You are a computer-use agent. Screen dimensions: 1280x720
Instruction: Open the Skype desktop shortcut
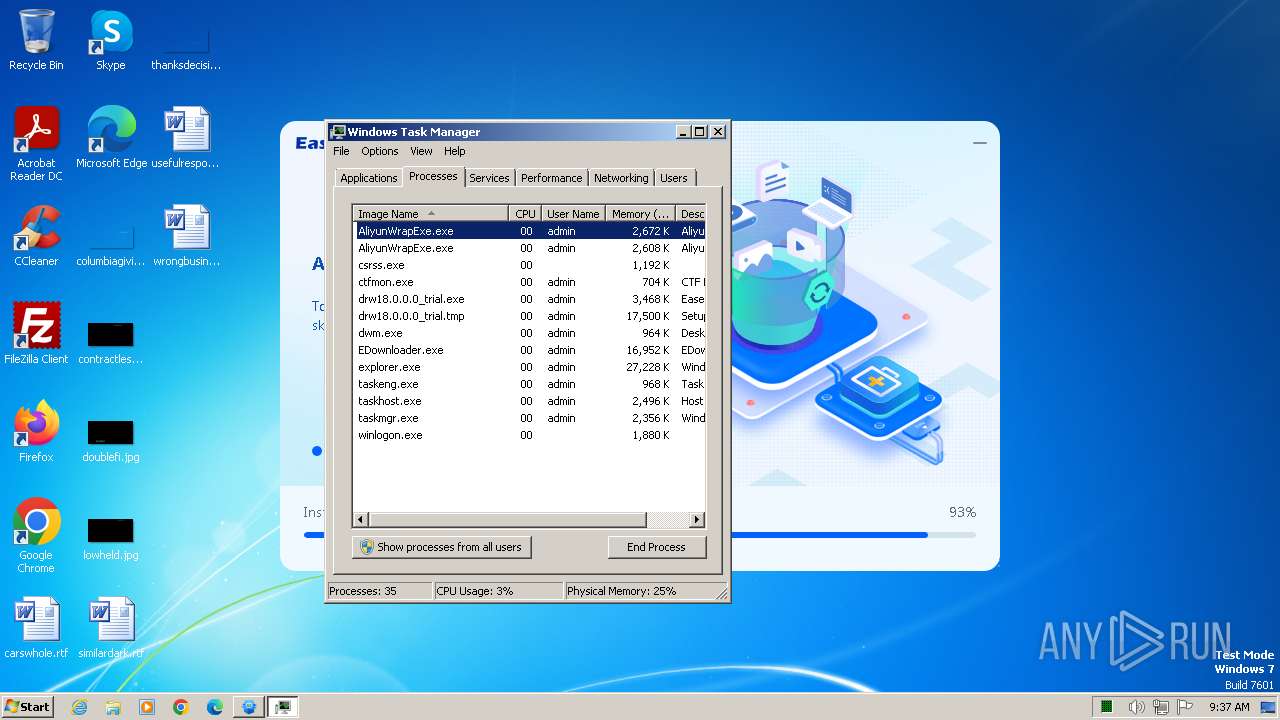(x=110, y=40)
